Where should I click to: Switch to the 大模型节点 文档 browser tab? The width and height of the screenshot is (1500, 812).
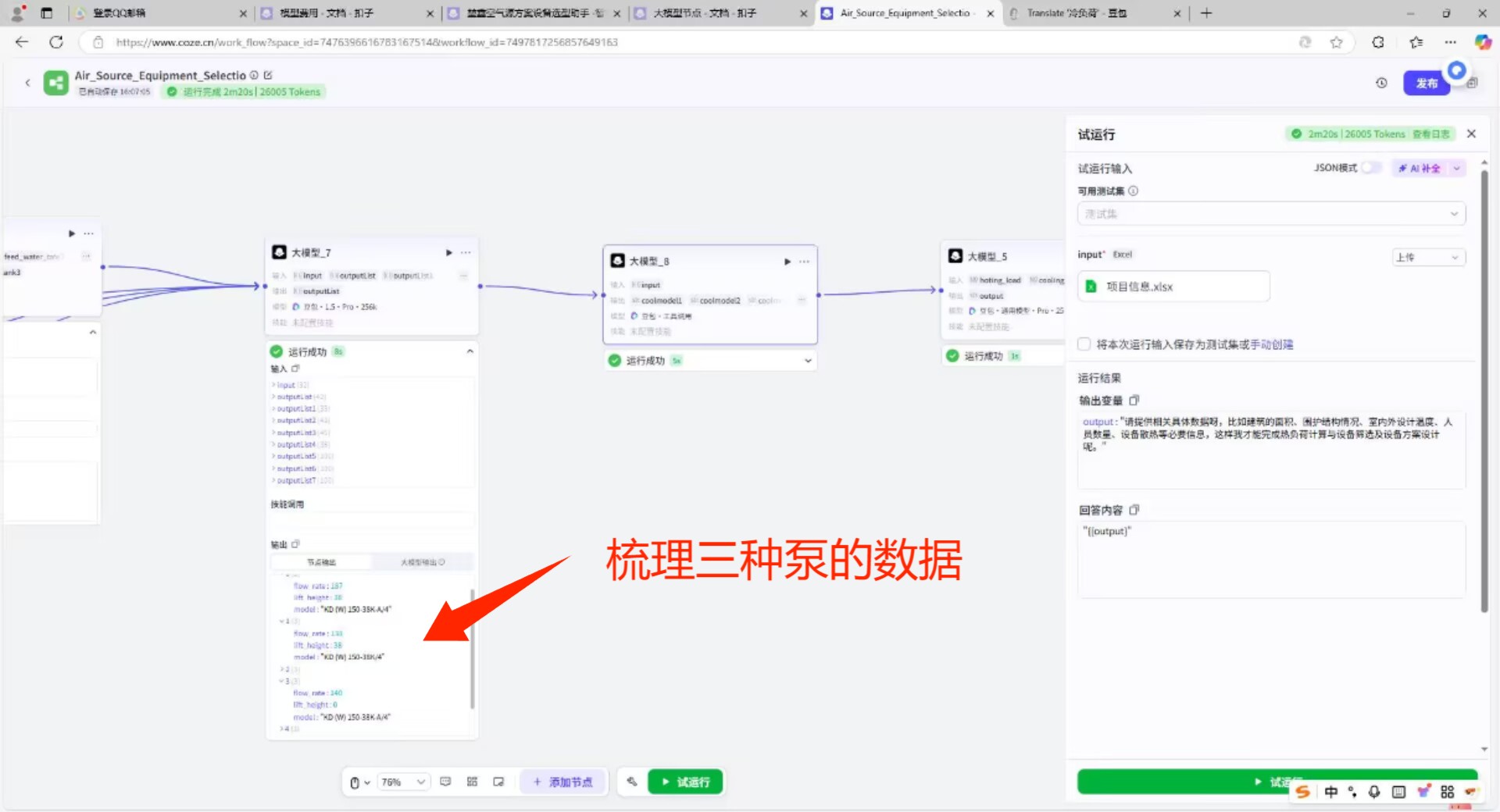[x=721, y=13]
